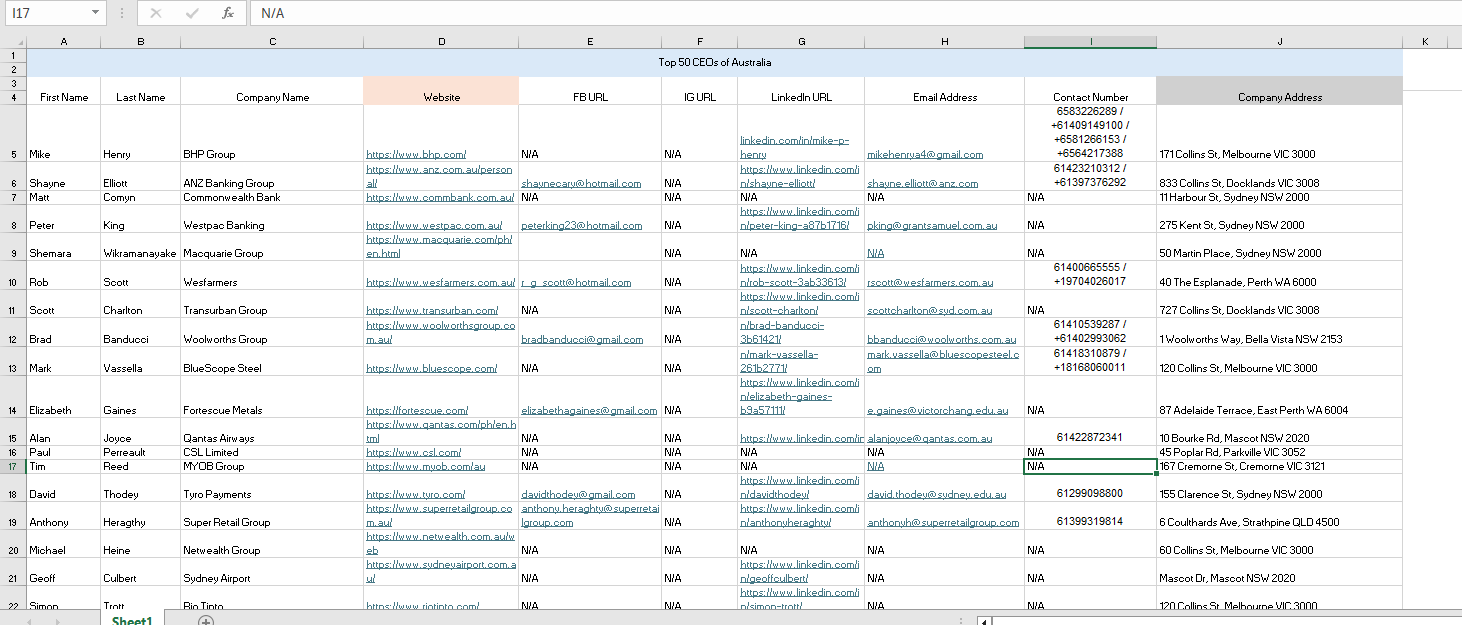Open the https://www.tyro.com/ link
This screenshot has width=1462, height=625.
pos(415,495)
